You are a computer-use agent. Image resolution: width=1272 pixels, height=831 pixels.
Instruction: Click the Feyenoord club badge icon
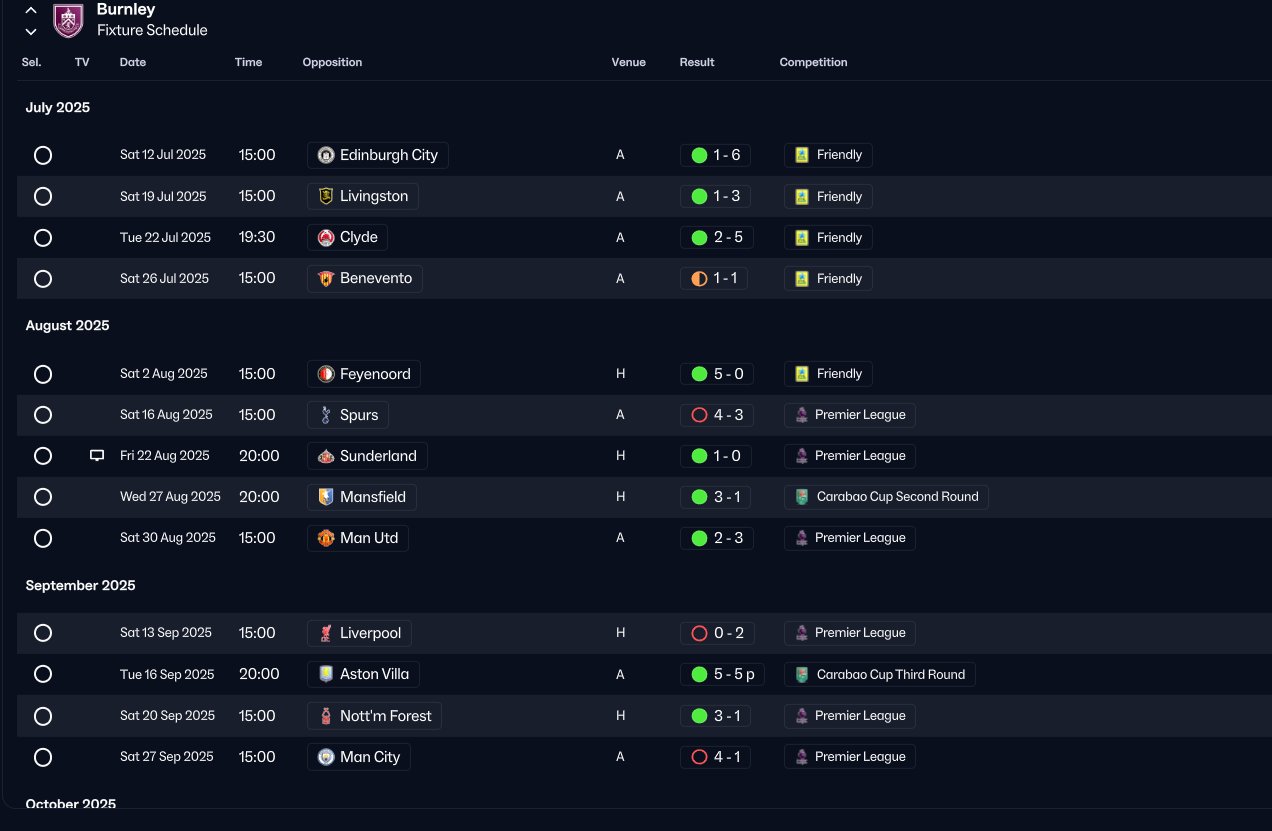tap(326, 374)
